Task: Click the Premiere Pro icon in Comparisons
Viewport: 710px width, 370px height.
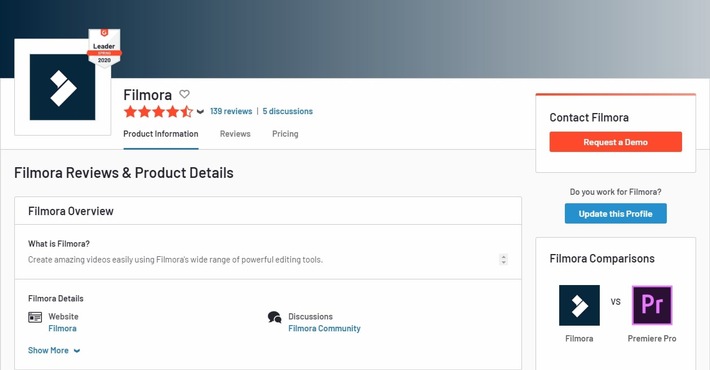Action: click(652, 305)
